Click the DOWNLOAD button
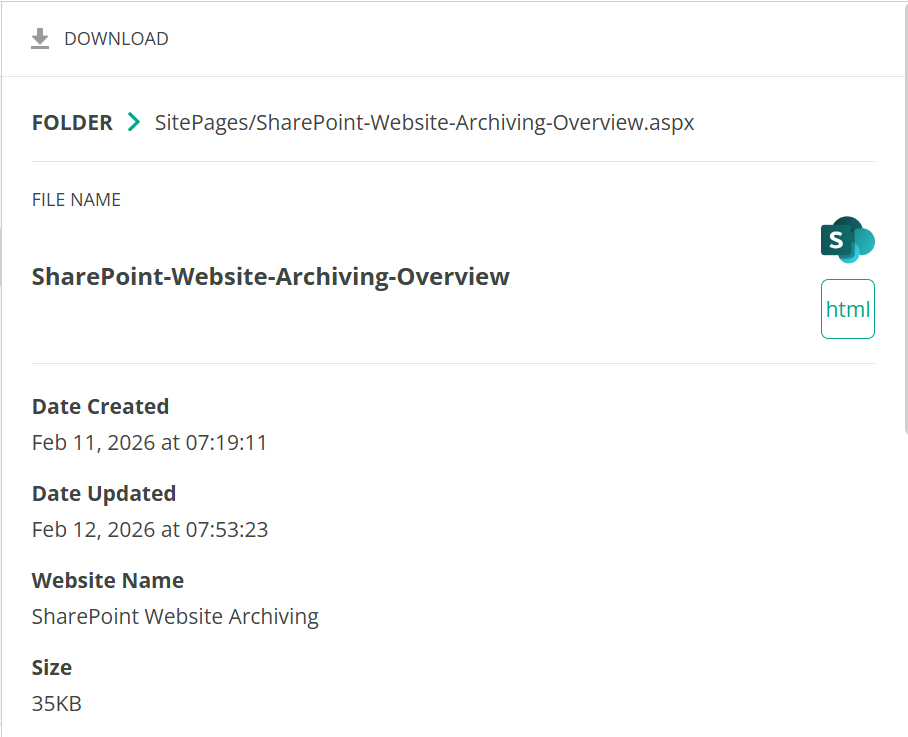 [x=98, y=38]
